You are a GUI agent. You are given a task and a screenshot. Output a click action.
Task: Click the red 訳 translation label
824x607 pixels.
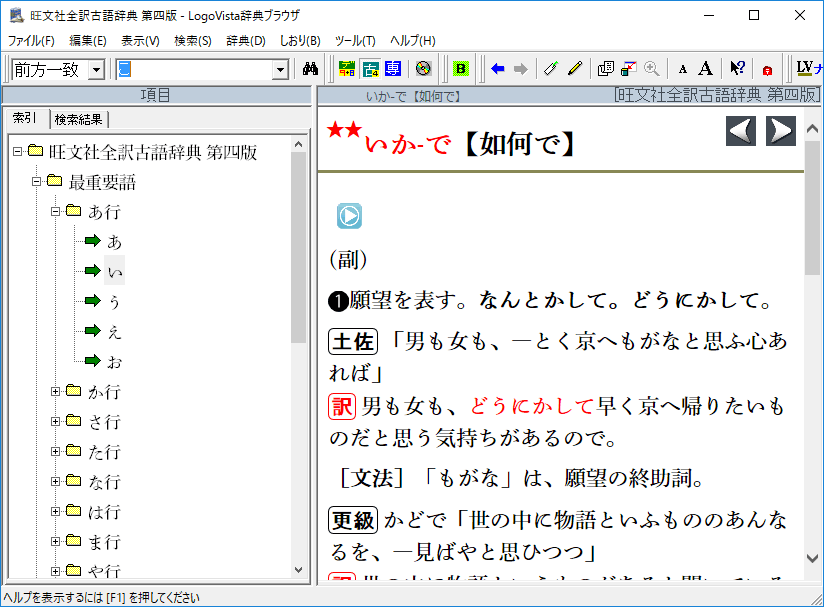(342, 406)
